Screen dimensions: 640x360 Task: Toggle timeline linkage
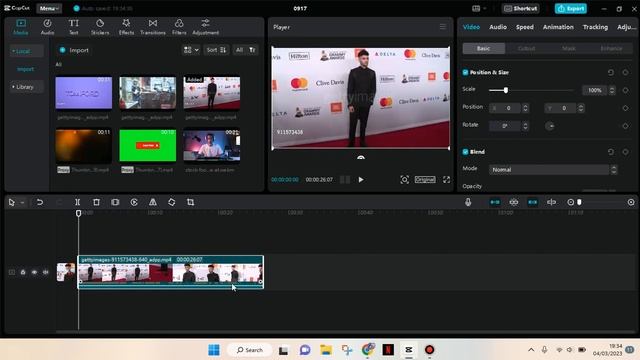532,202
